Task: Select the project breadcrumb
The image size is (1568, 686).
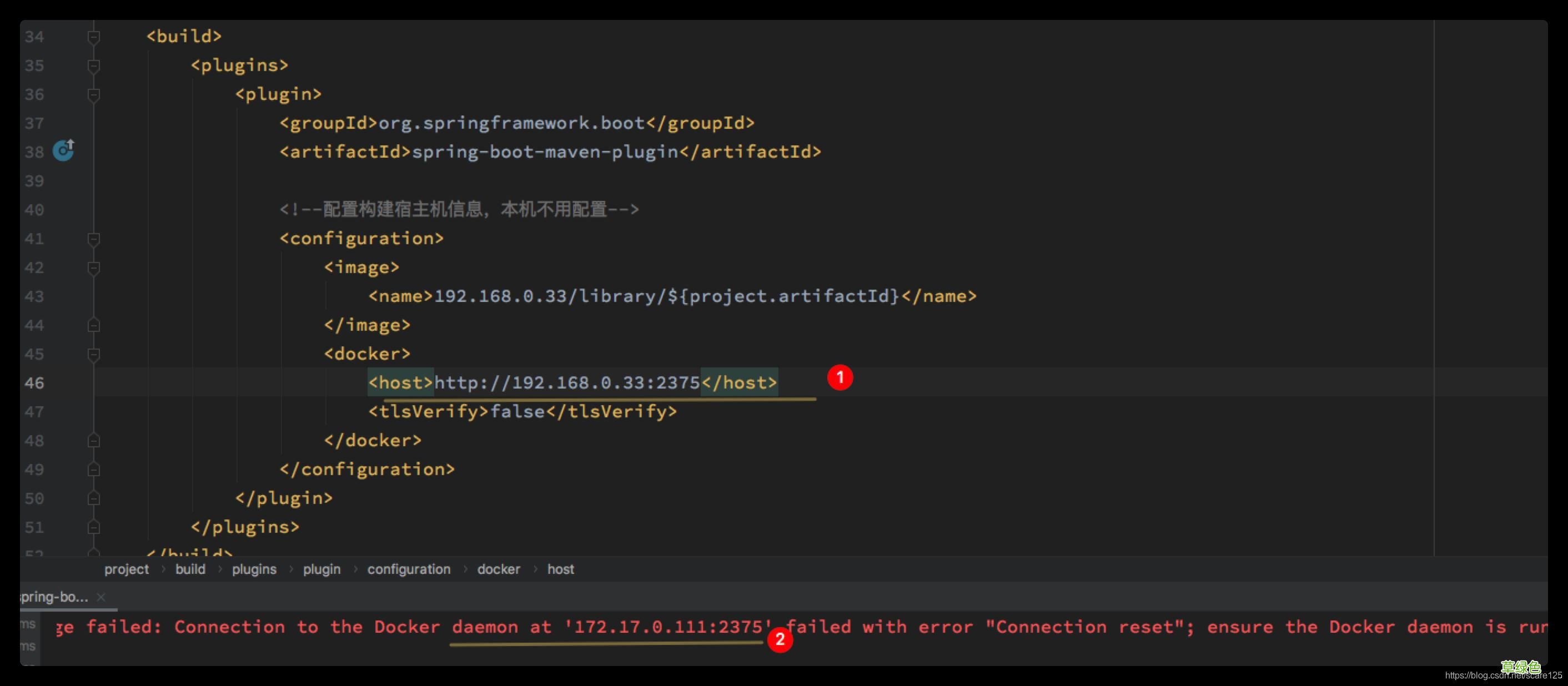Action: click(x=127, y=569)
